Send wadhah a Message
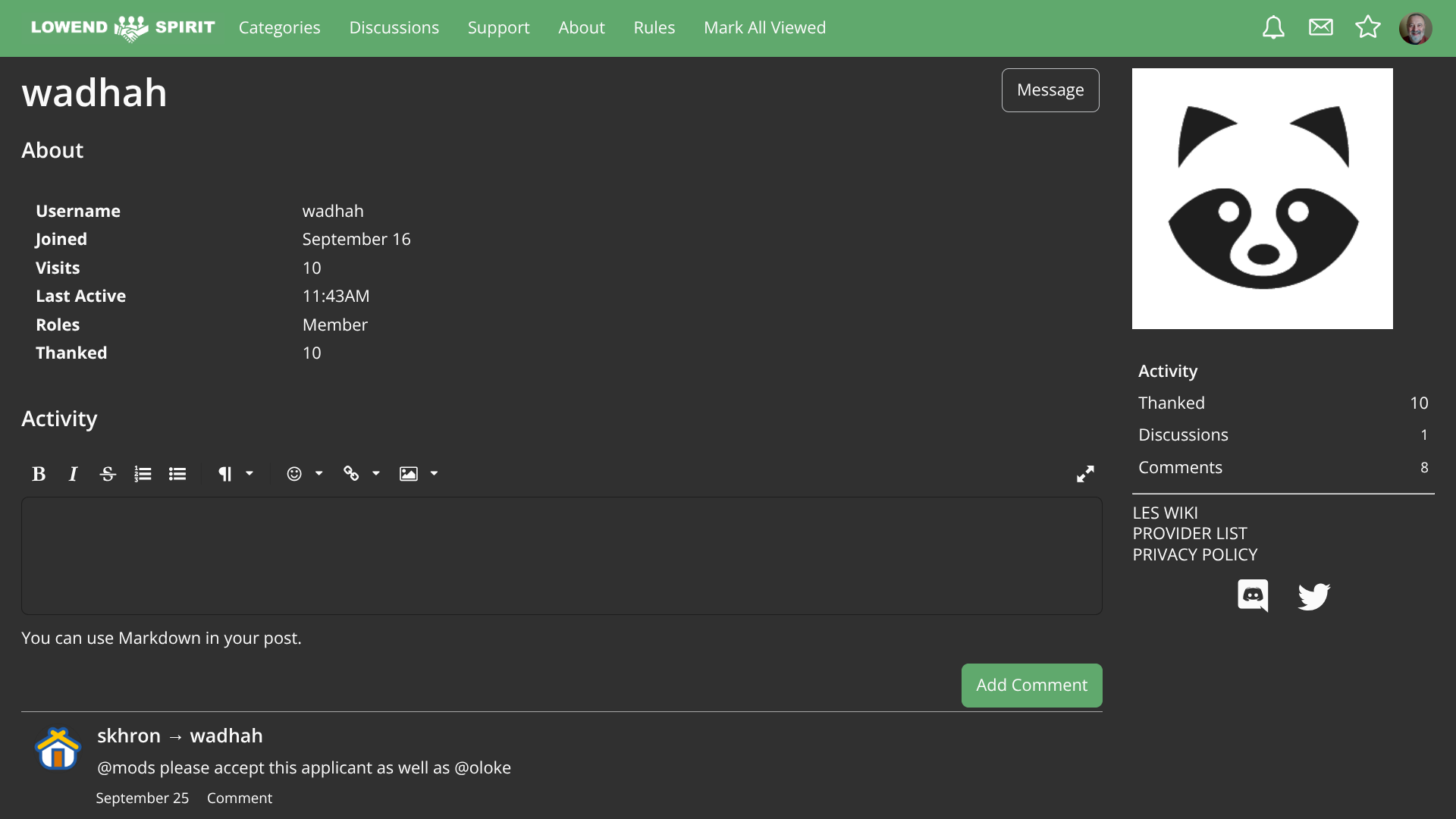 pyautogui.click(x=1050, y=90)
